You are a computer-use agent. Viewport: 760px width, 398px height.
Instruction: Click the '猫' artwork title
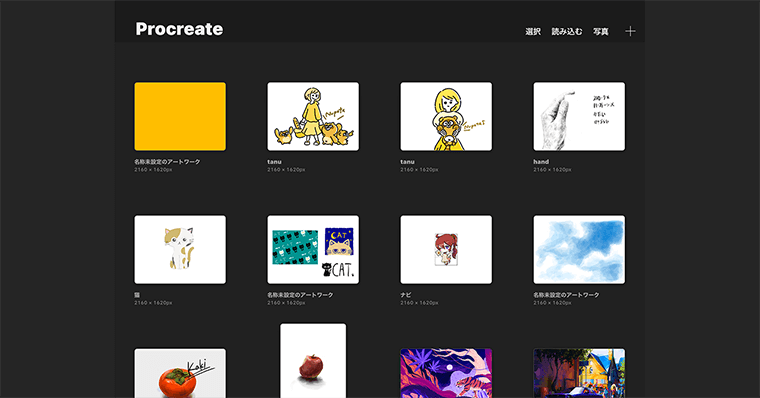click(137, 295)
